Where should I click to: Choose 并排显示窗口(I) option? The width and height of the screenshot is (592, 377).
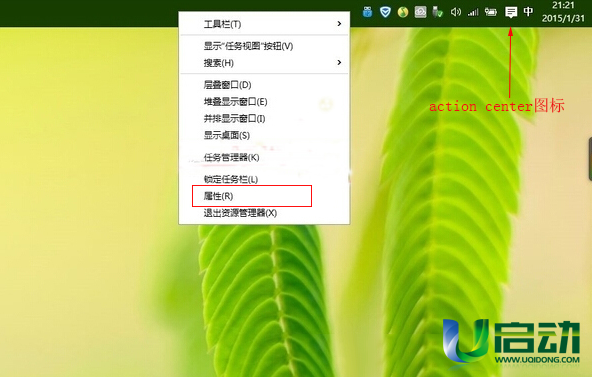(264, 118)
